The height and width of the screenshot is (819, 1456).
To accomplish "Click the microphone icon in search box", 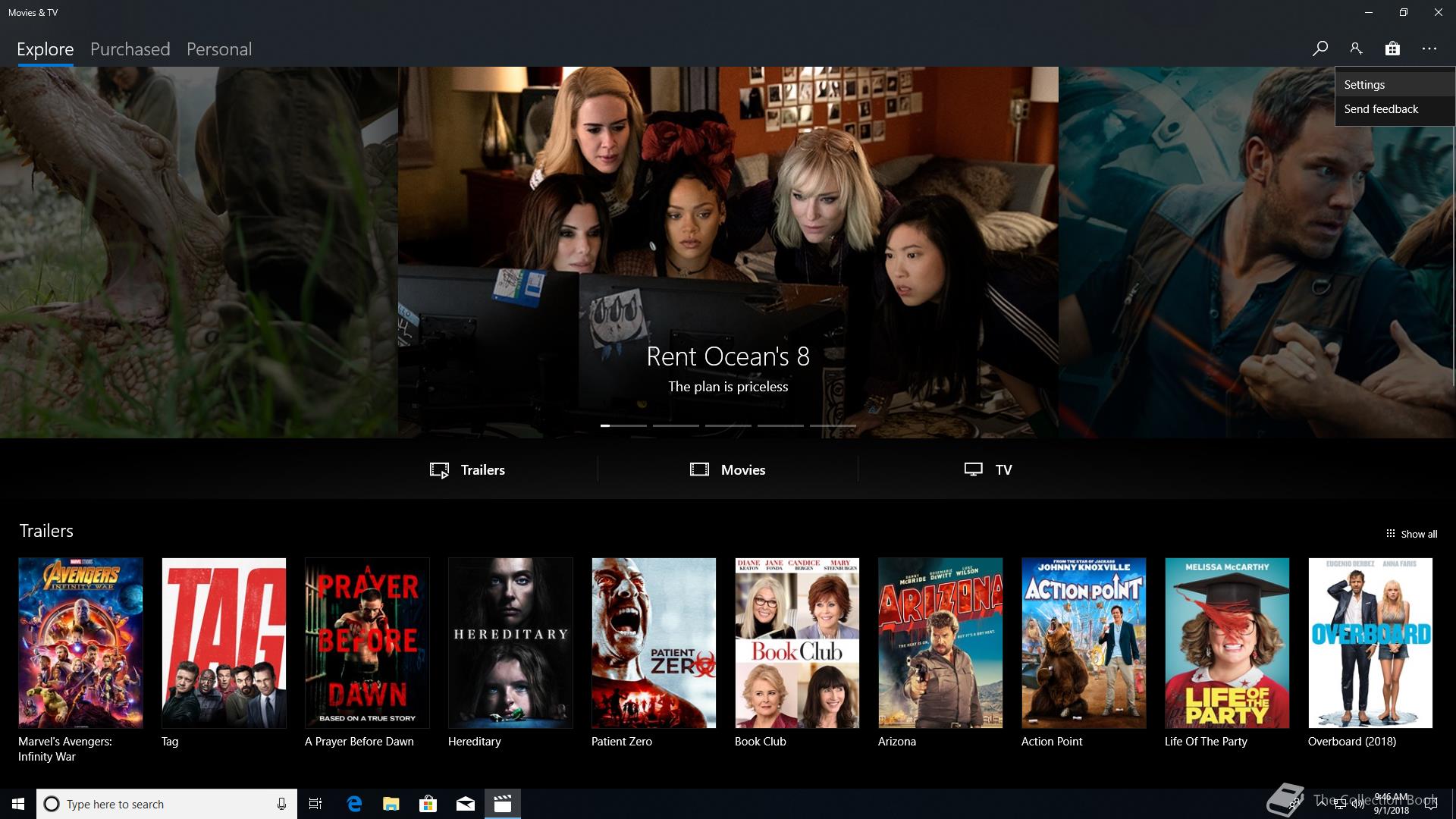I will coord(281,804).
